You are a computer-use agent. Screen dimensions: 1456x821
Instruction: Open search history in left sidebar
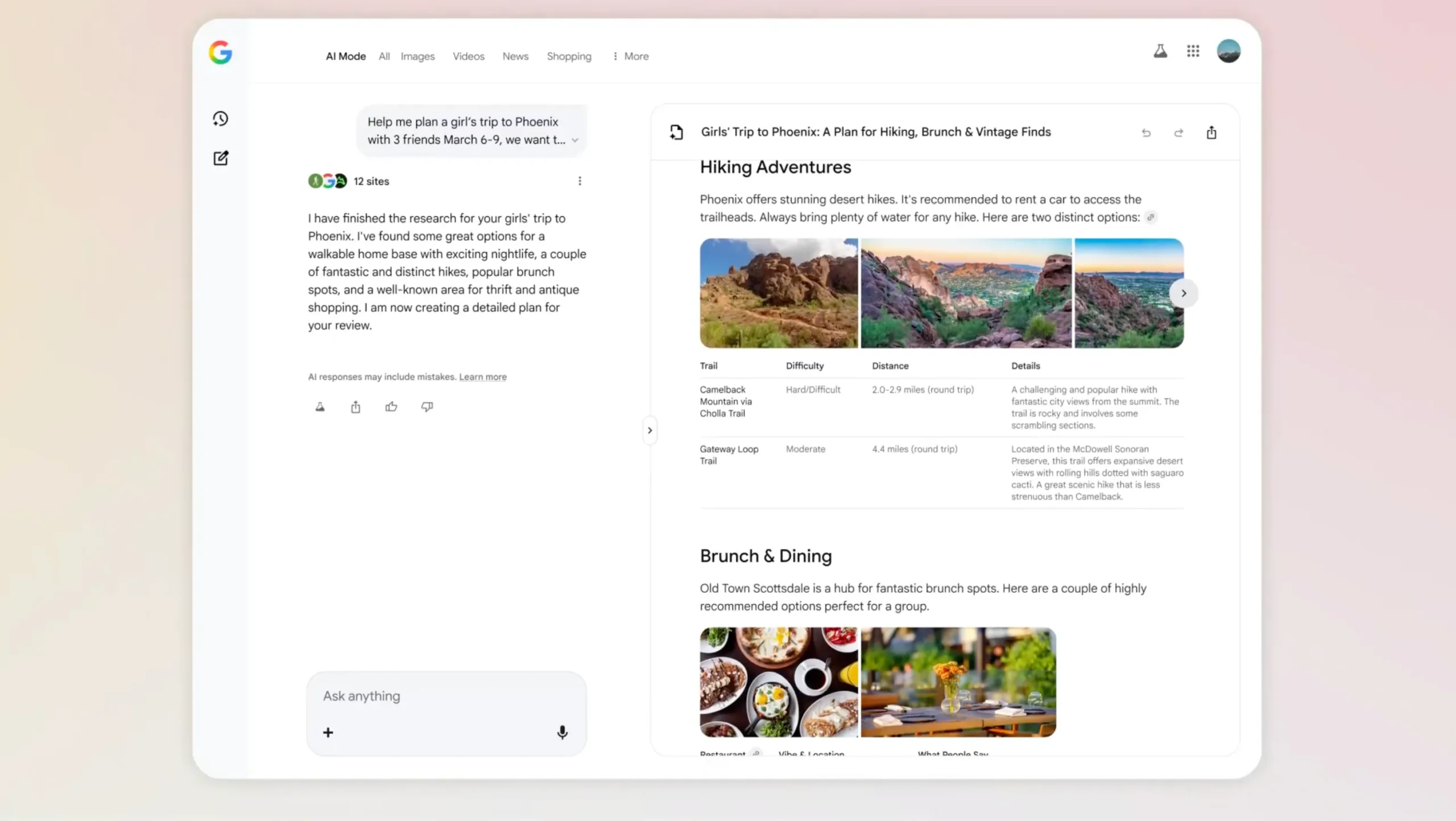tap(221, 118)
